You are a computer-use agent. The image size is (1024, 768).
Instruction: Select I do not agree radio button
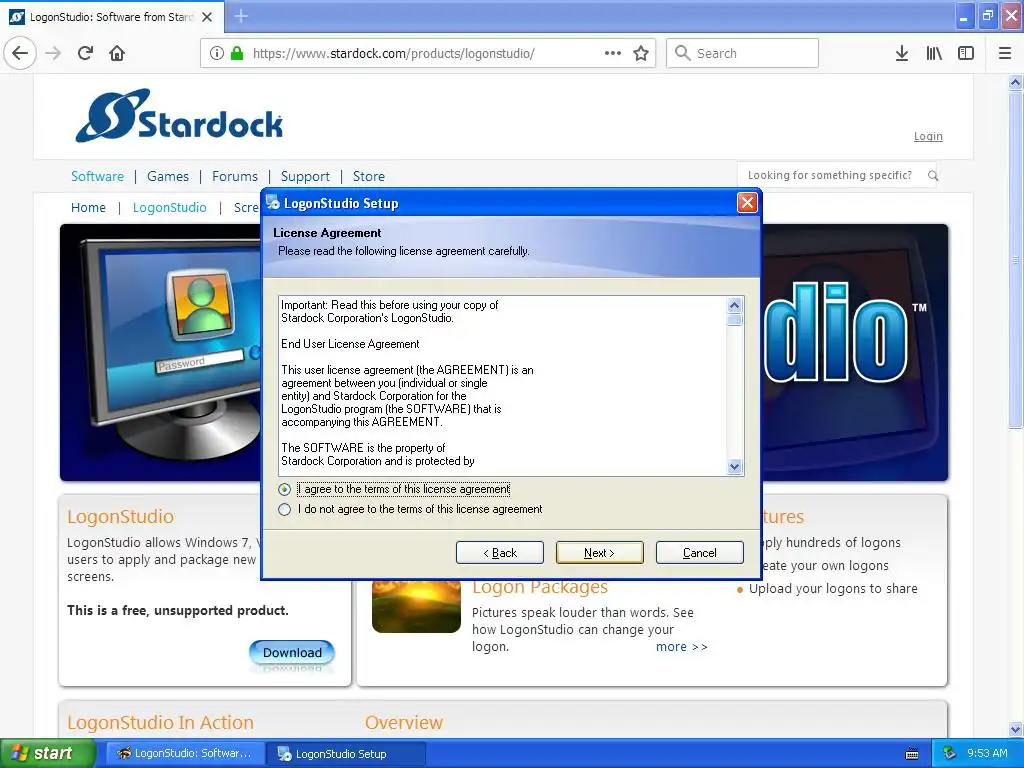click(284, 509)
